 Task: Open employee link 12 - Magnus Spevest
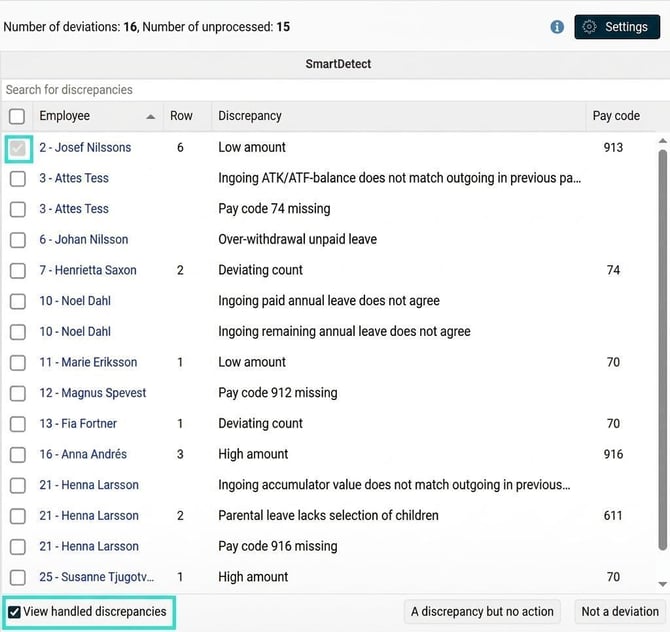(x=93, y=393)
